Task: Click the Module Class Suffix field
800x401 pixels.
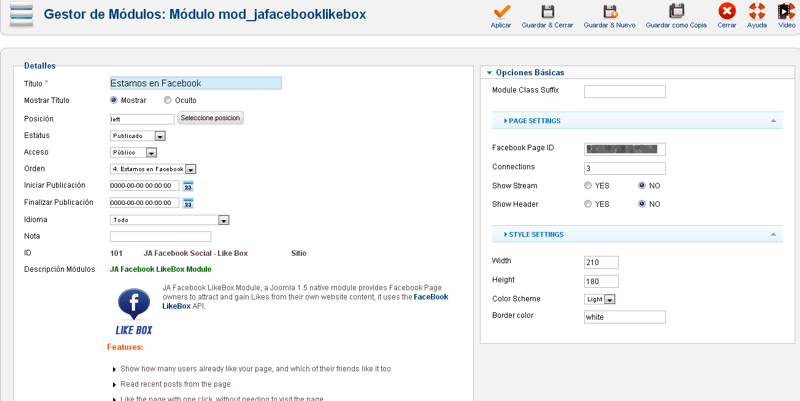Action: 625,91
